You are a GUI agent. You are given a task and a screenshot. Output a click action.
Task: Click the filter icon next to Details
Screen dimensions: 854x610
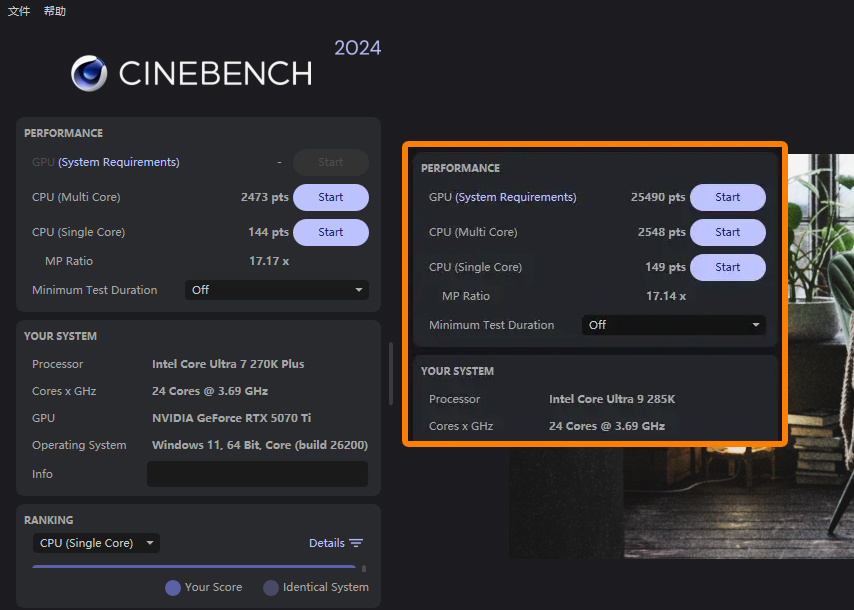point(356,543)
